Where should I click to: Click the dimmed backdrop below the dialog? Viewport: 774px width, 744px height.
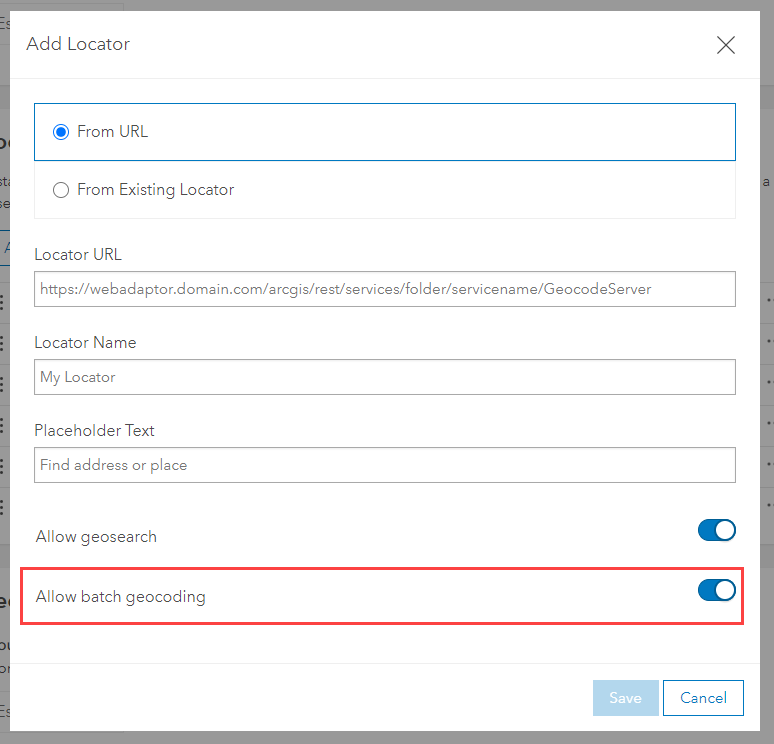click(x=387, y=736)
